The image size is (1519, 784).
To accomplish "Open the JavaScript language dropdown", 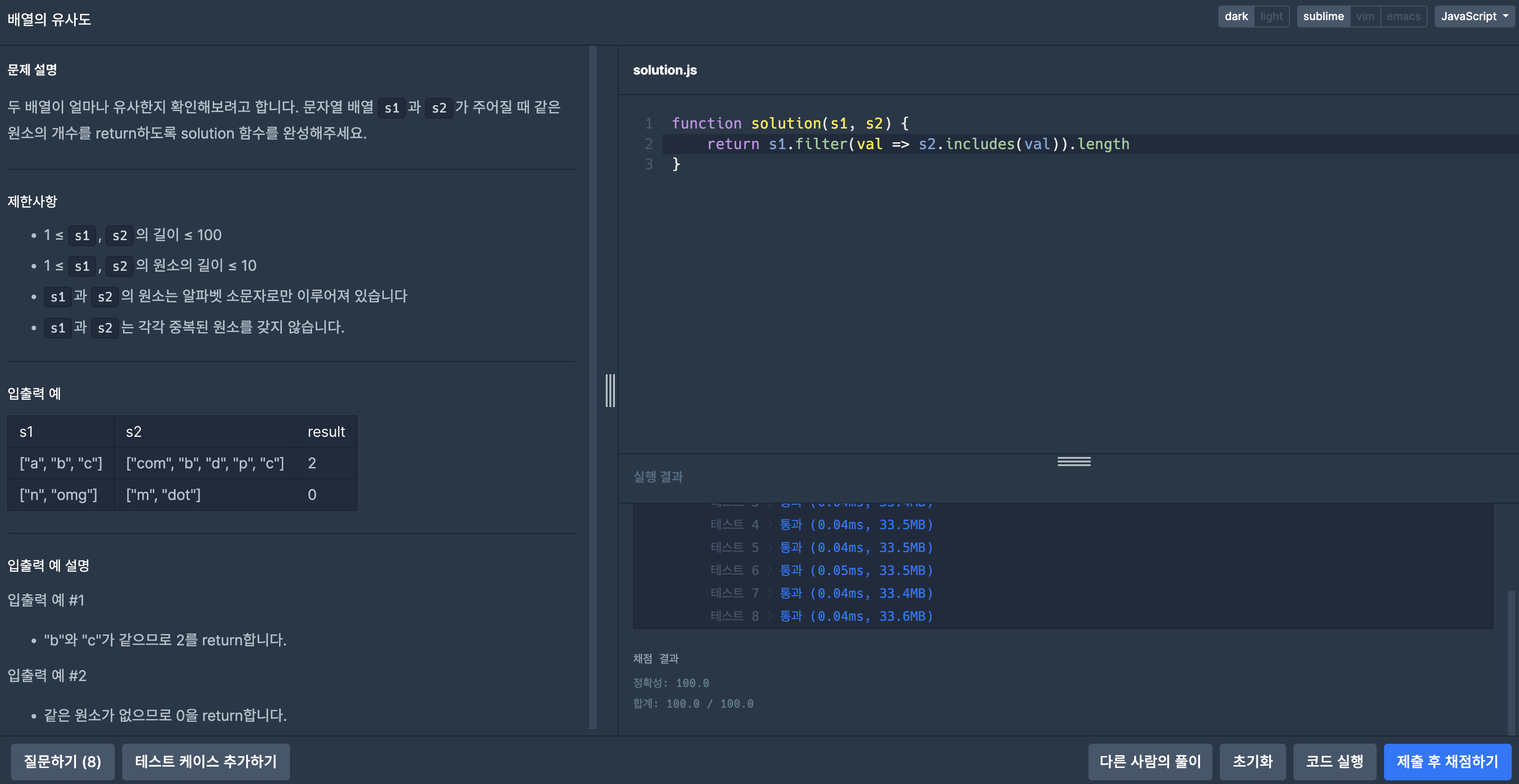I will (1474, 16).
